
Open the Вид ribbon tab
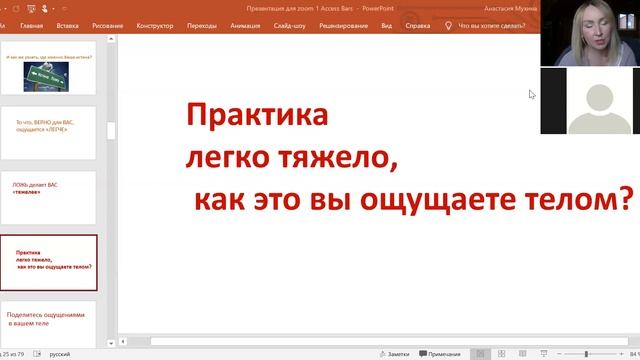pos(387,26)
